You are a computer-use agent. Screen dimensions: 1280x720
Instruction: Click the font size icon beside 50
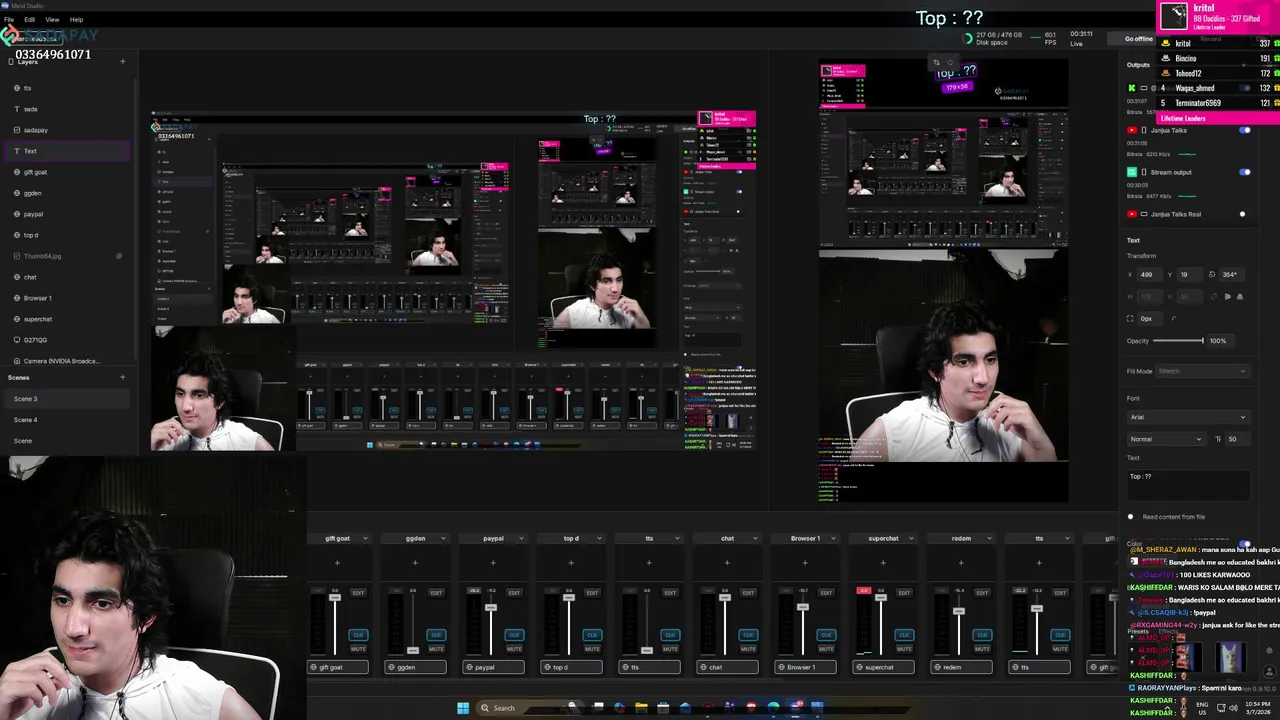(x=1218, y=439)
